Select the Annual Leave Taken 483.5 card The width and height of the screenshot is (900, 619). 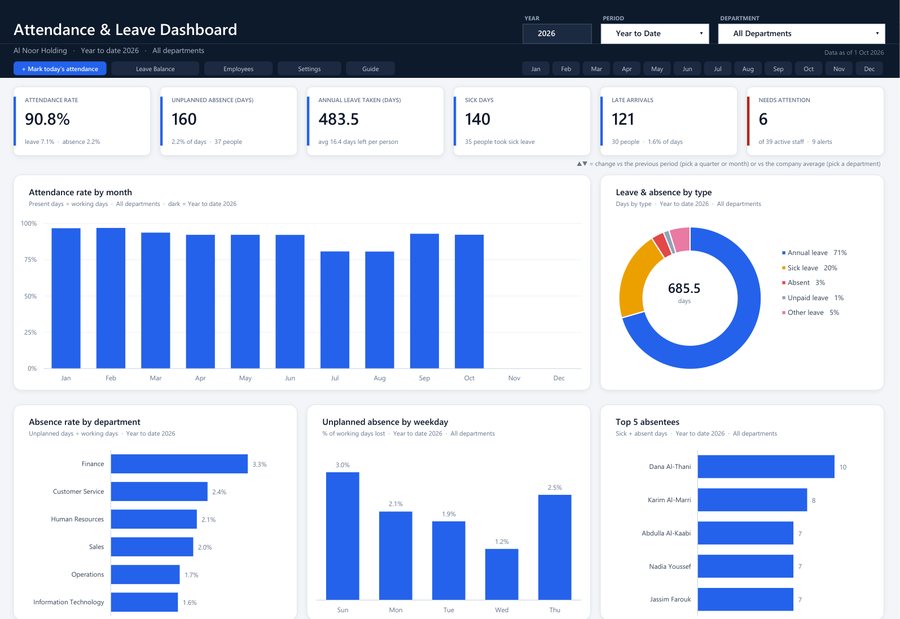(x=375, y=121)
